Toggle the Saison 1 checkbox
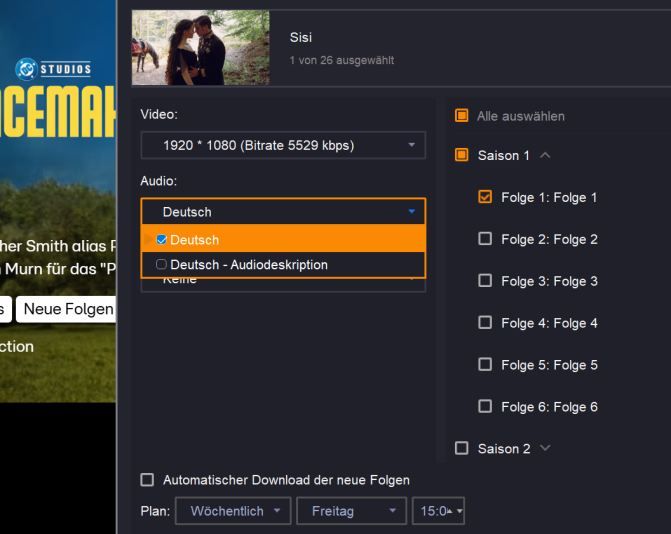671x534 pixels. coord(462,155)
